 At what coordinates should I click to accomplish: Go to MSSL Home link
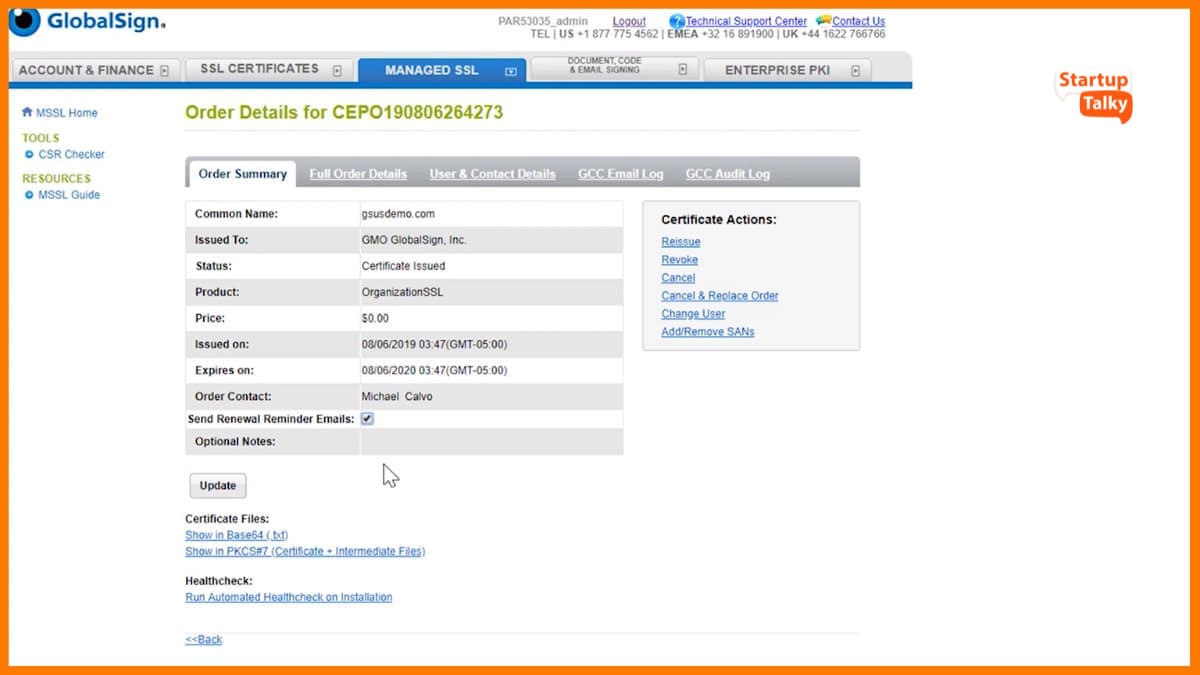67,113
